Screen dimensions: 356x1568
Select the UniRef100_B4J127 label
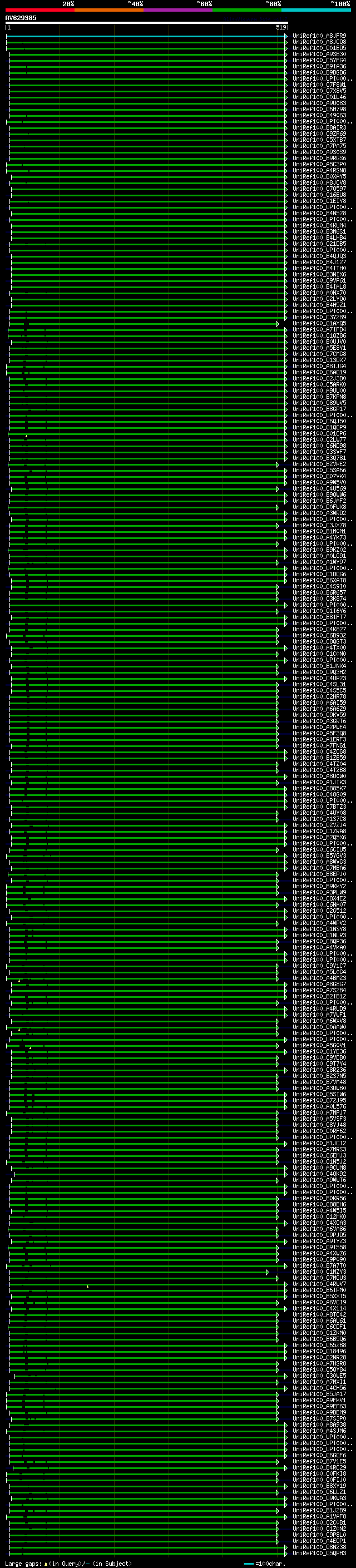319,263
